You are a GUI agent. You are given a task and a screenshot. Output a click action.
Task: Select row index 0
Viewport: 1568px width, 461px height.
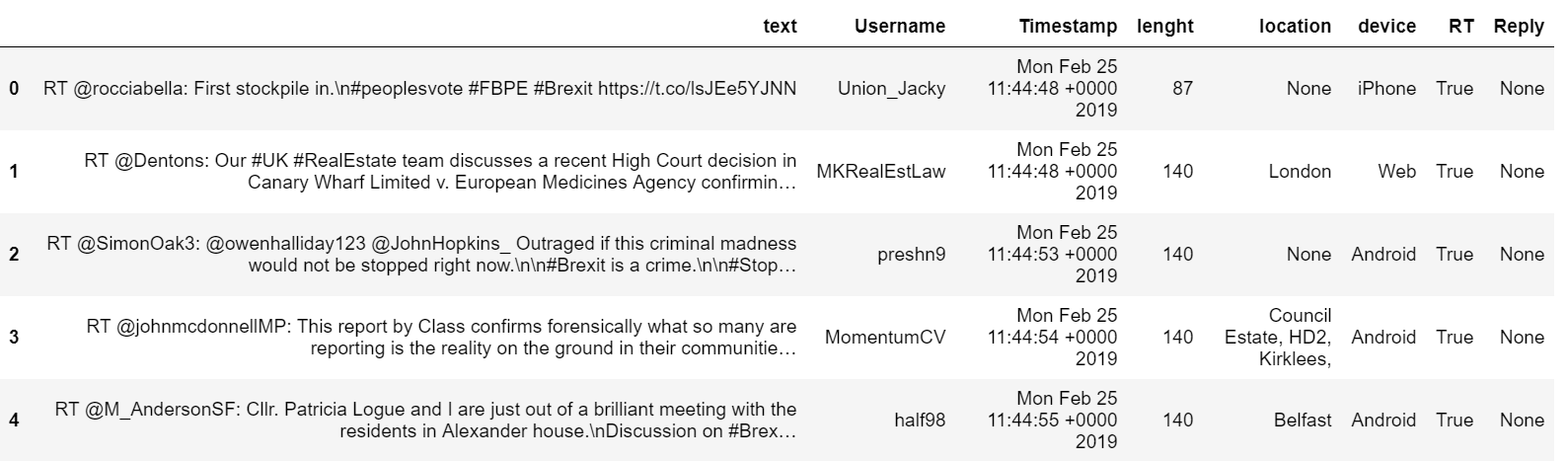(14, 89)
